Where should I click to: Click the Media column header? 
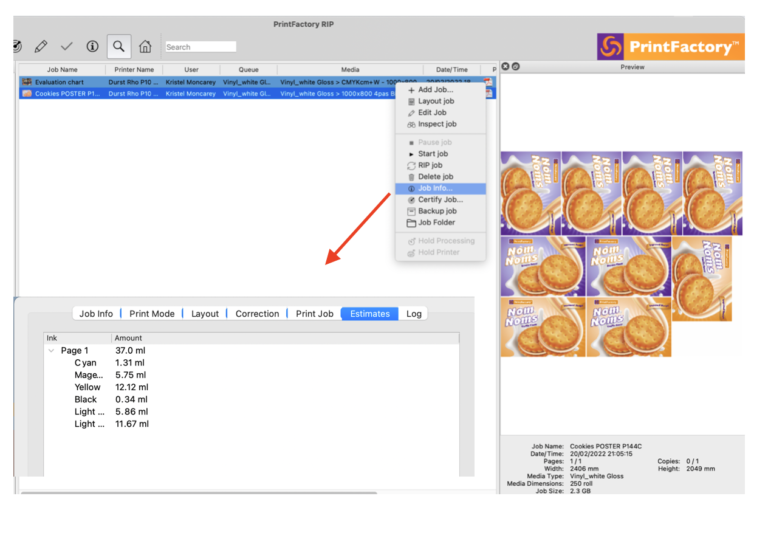coord(350,70)
